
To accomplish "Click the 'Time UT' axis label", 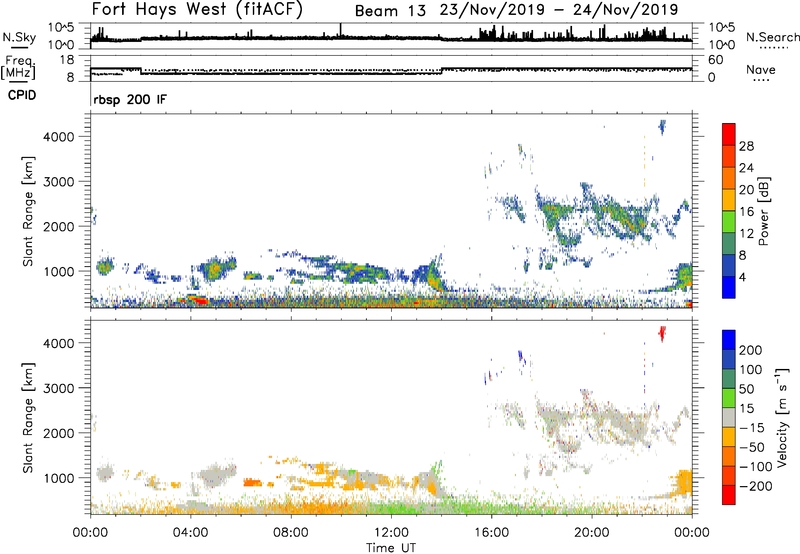I will [391, 547].
